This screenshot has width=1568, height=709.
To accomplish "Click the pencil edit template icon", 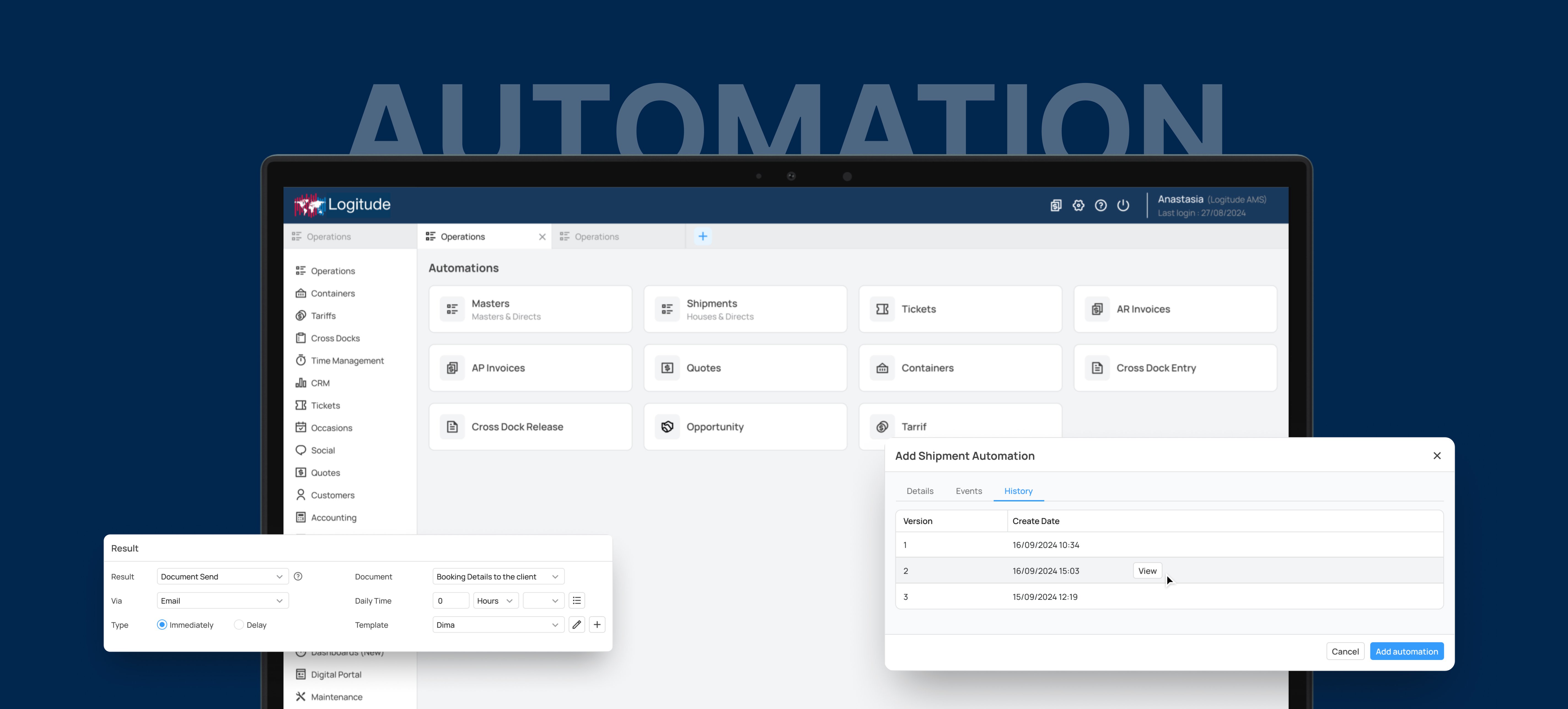I will [576, 624].
